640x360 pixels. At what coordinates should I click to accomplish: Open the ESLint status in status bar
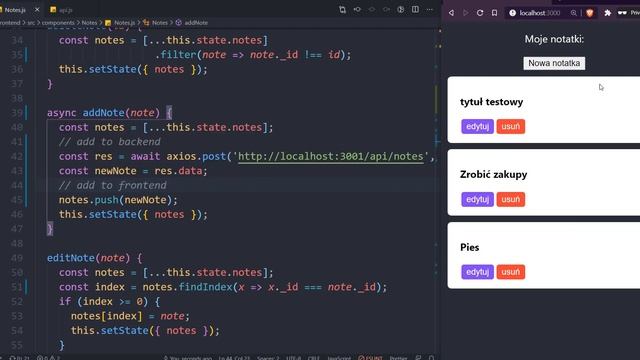coord(370,358)
